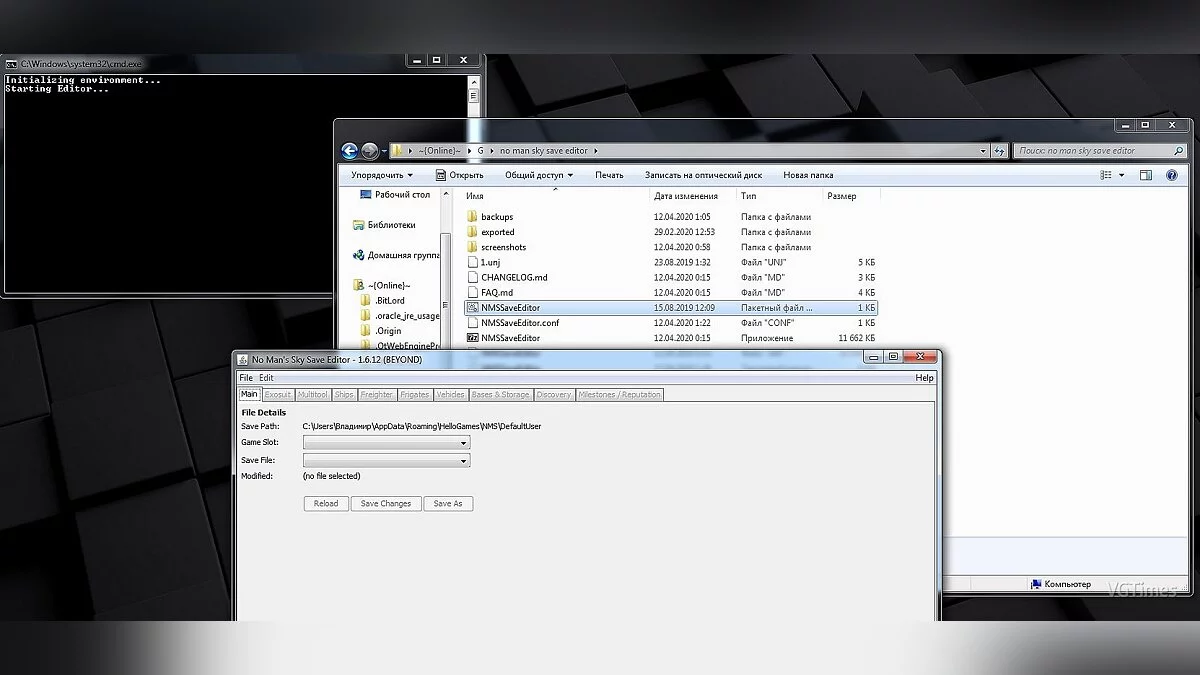Select .BitLord folder in navigation tree
1200x675 pixels.
(389, 300)
